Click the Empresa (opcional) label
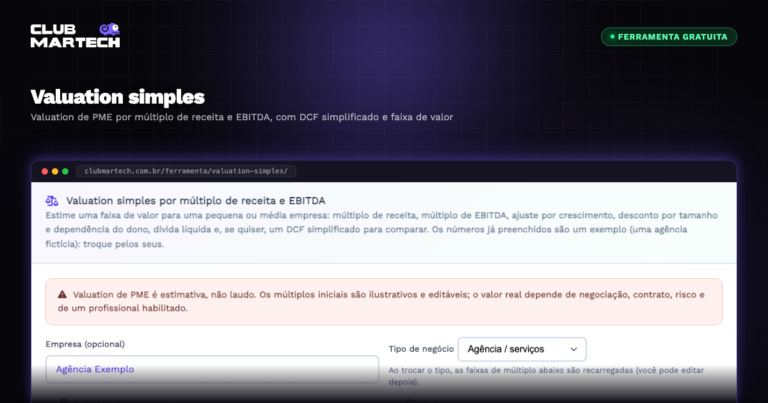Image resolution: width=768 pixels, height=403 pixels. (85, 344)
